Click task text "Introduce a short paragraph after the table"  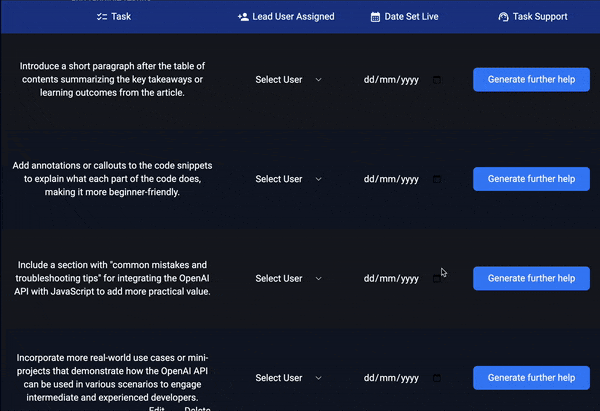pyautogui.click(x=112, y=79)
